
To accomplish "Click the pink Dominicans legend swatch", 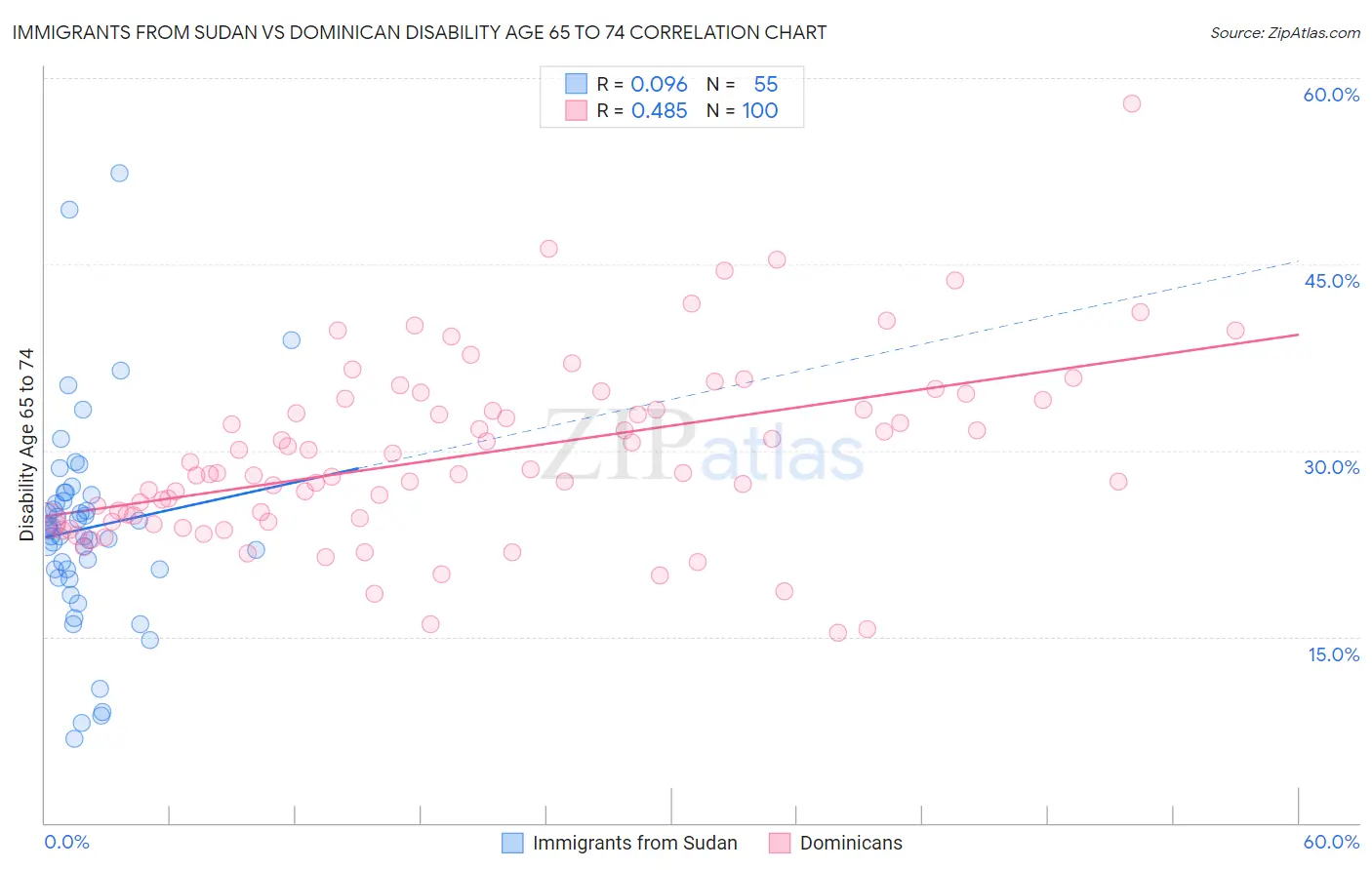I will (x=779, y=843).
